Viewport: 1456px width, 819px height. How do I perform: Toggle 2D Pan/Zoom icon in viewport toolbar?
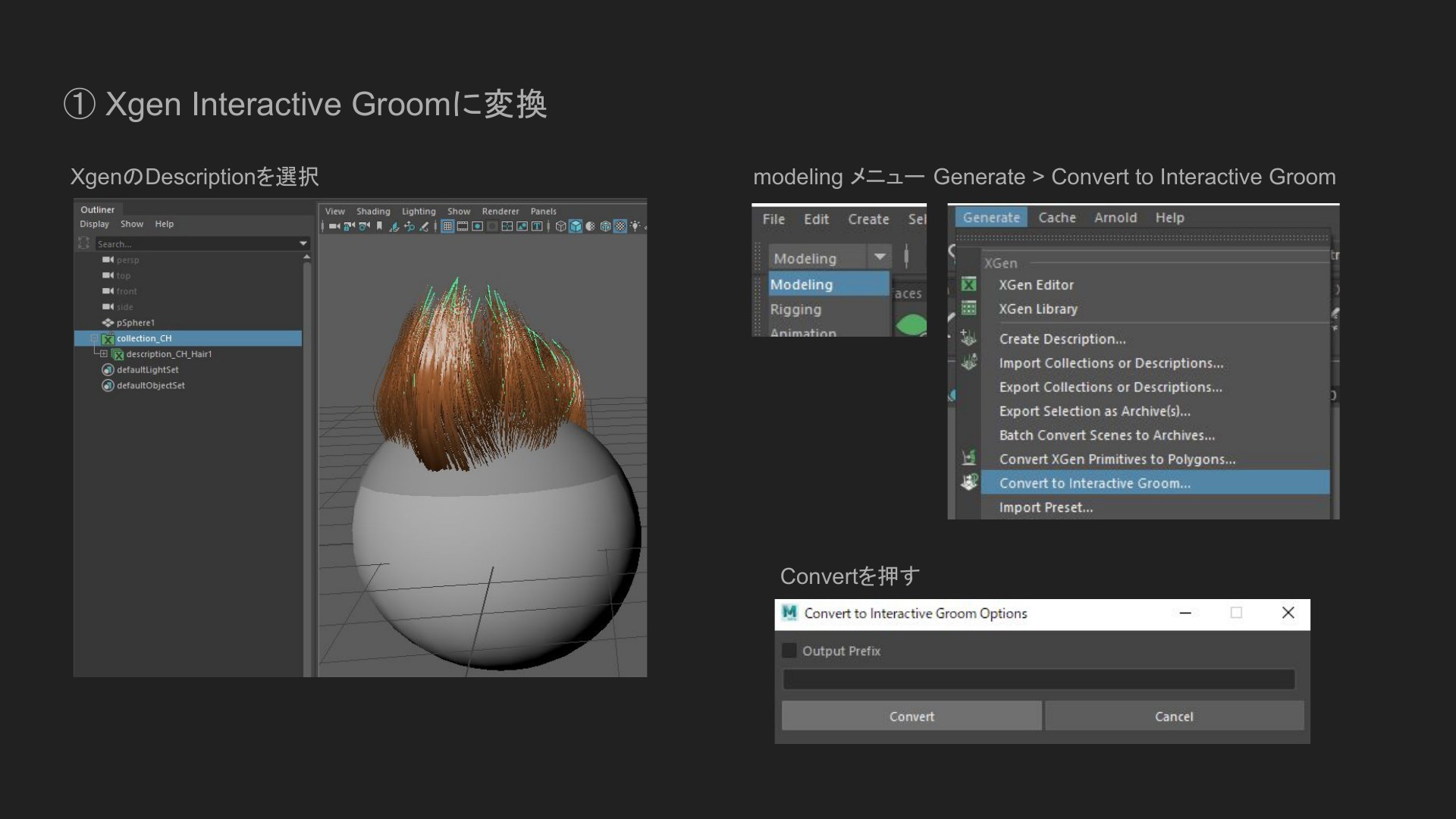pos(409,226)
